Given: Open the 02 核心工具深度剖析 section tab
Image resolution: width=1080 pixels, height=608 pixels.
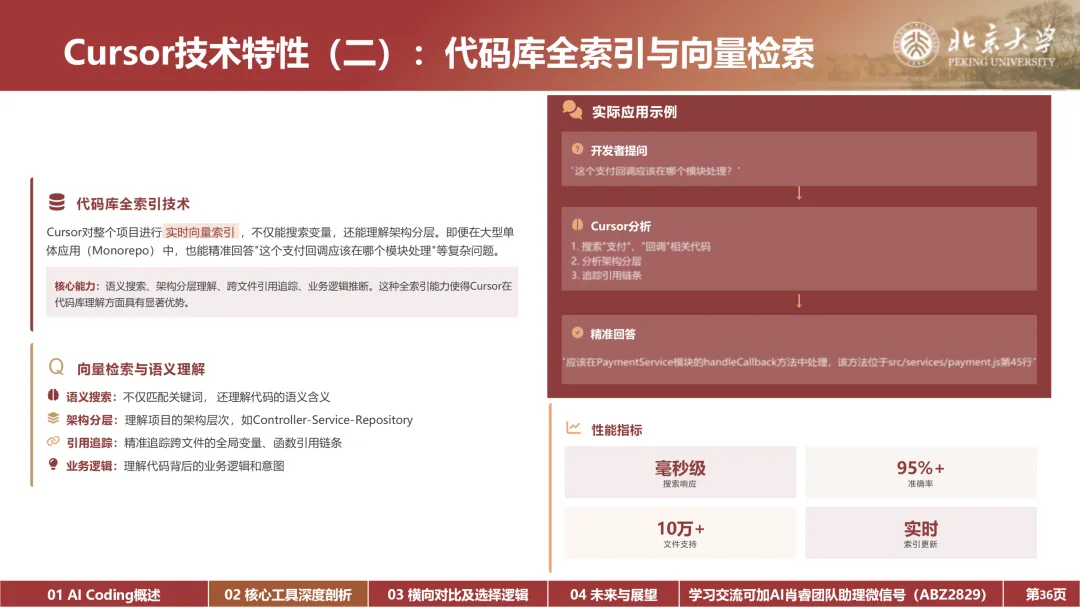Looking at the screenshot, I should (x=288, y=595).
